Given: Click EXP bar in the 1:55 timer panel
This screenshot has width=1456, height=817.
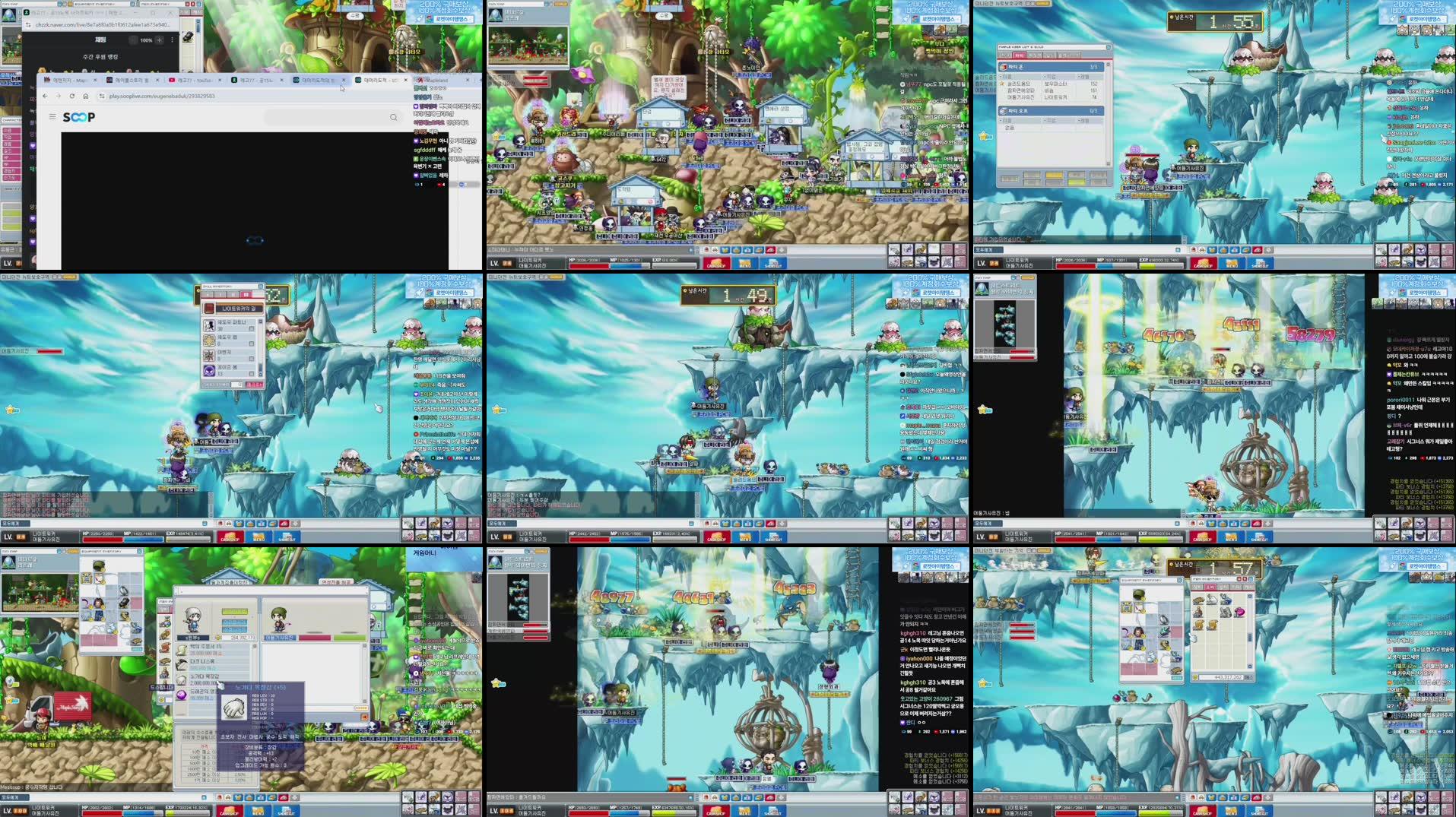Looking at the screenshot, I should tap(1162, 265).
